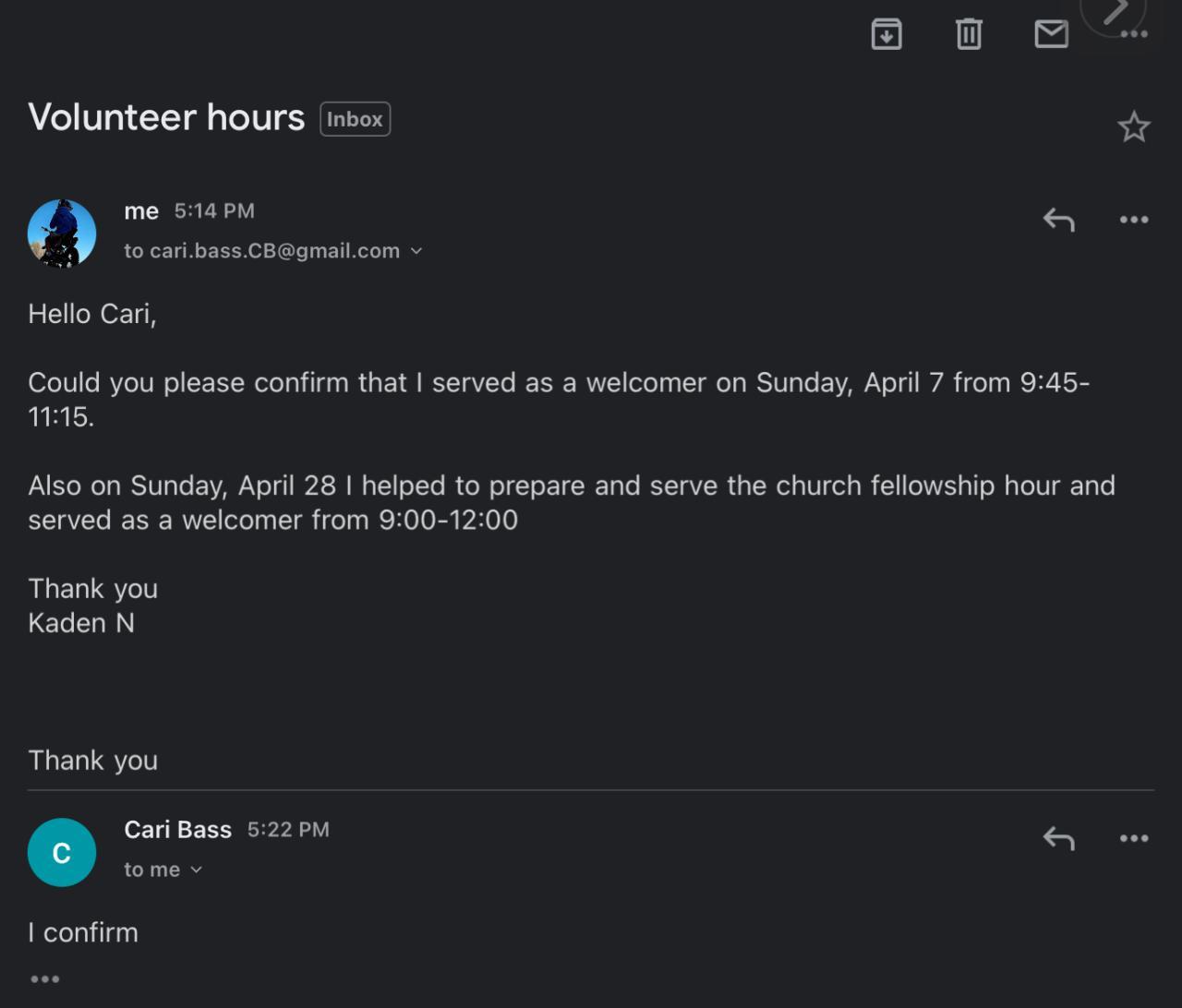
Task: Reply to Cari Bass's message
Action: [1058, 838]
